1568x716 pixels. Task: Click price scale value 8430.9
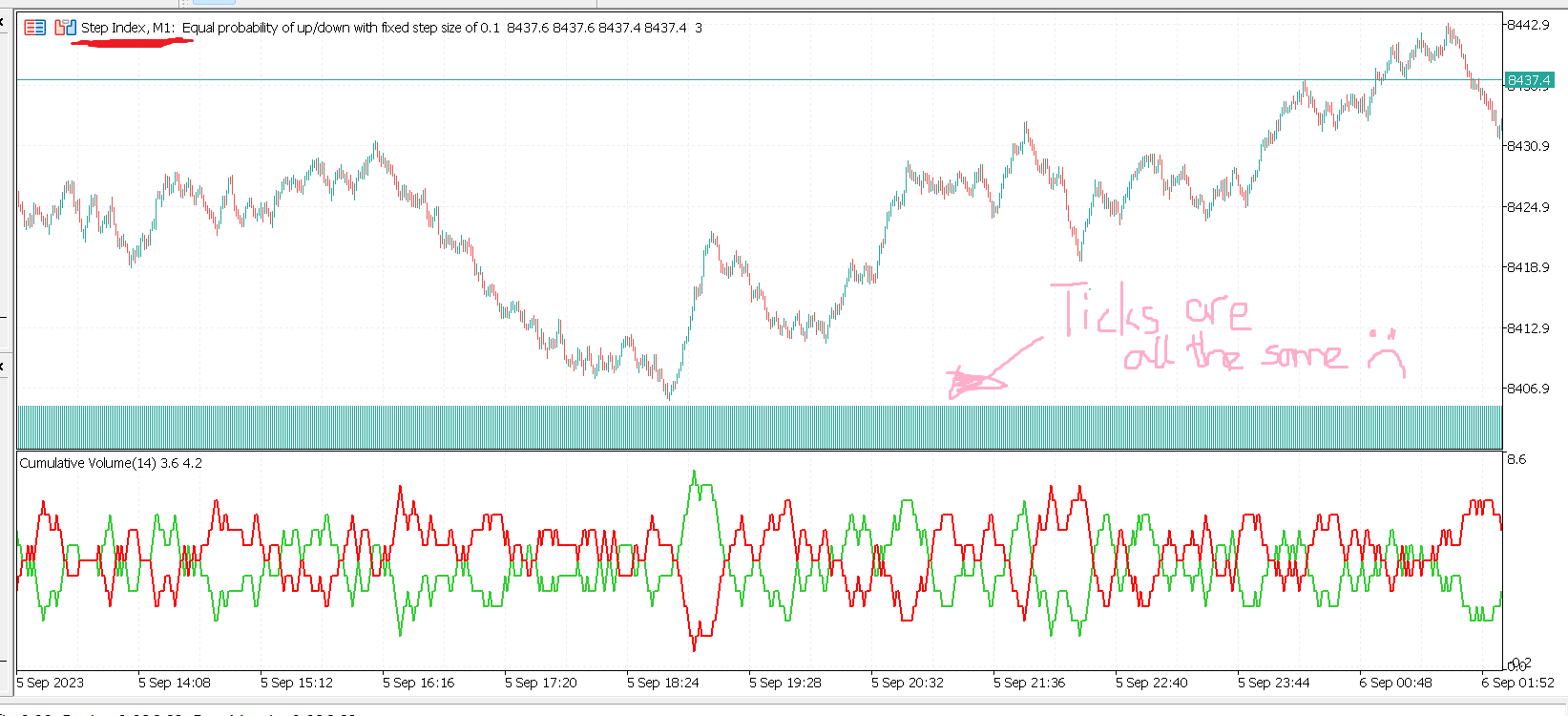click(1528, 146)
